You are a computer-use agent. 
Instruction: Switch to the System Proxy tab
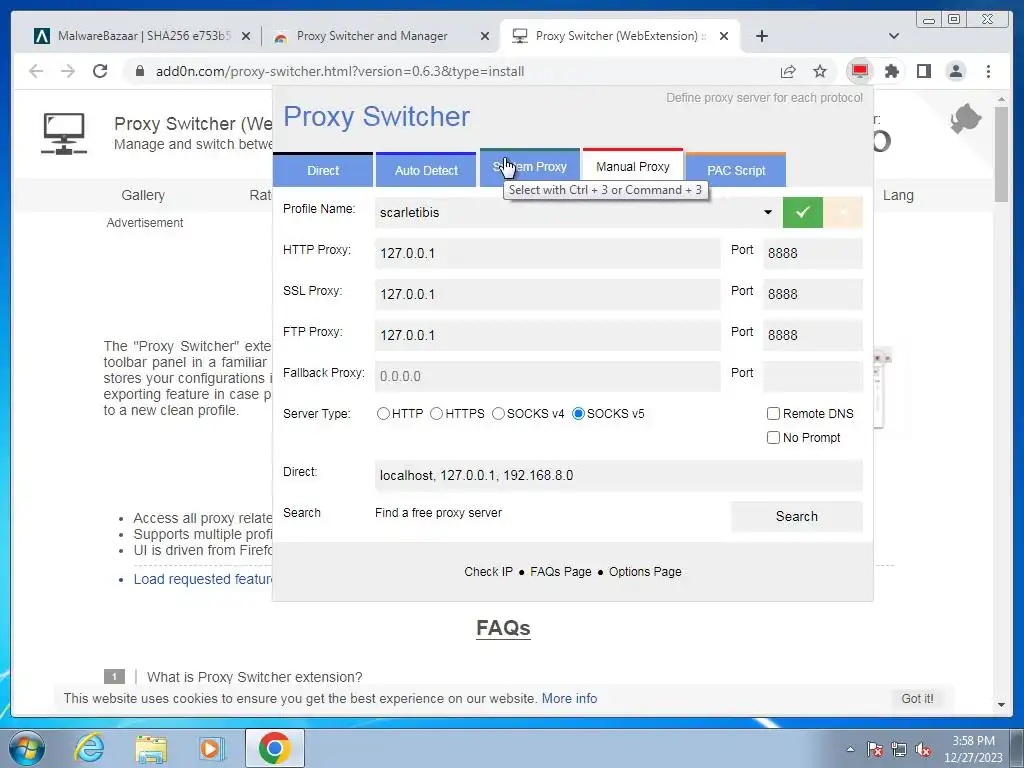tap(530, 167)
